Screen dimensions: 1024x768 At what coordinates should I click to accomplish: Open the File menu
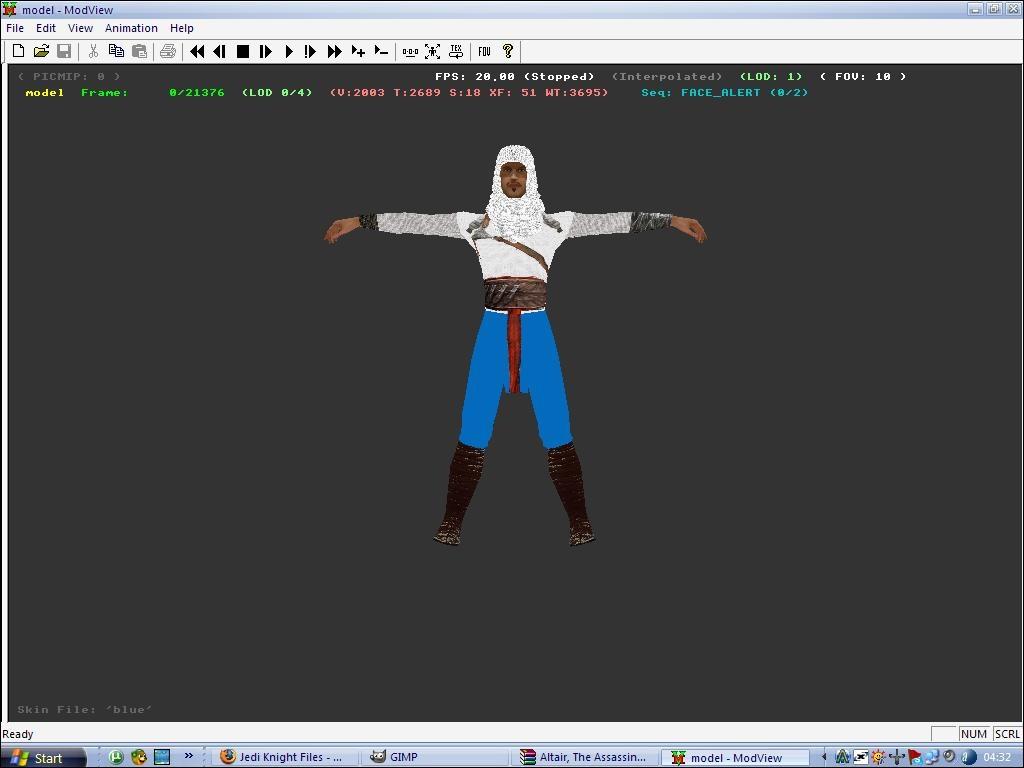pyautogui.click(x=15, y=28)
